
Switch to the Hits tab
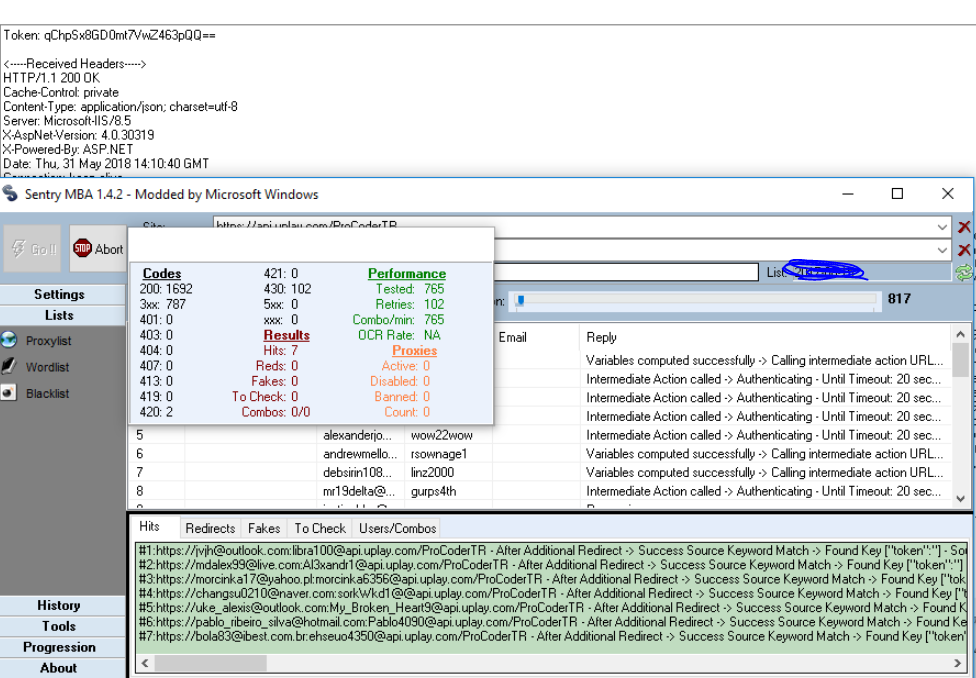coord(149,527)
